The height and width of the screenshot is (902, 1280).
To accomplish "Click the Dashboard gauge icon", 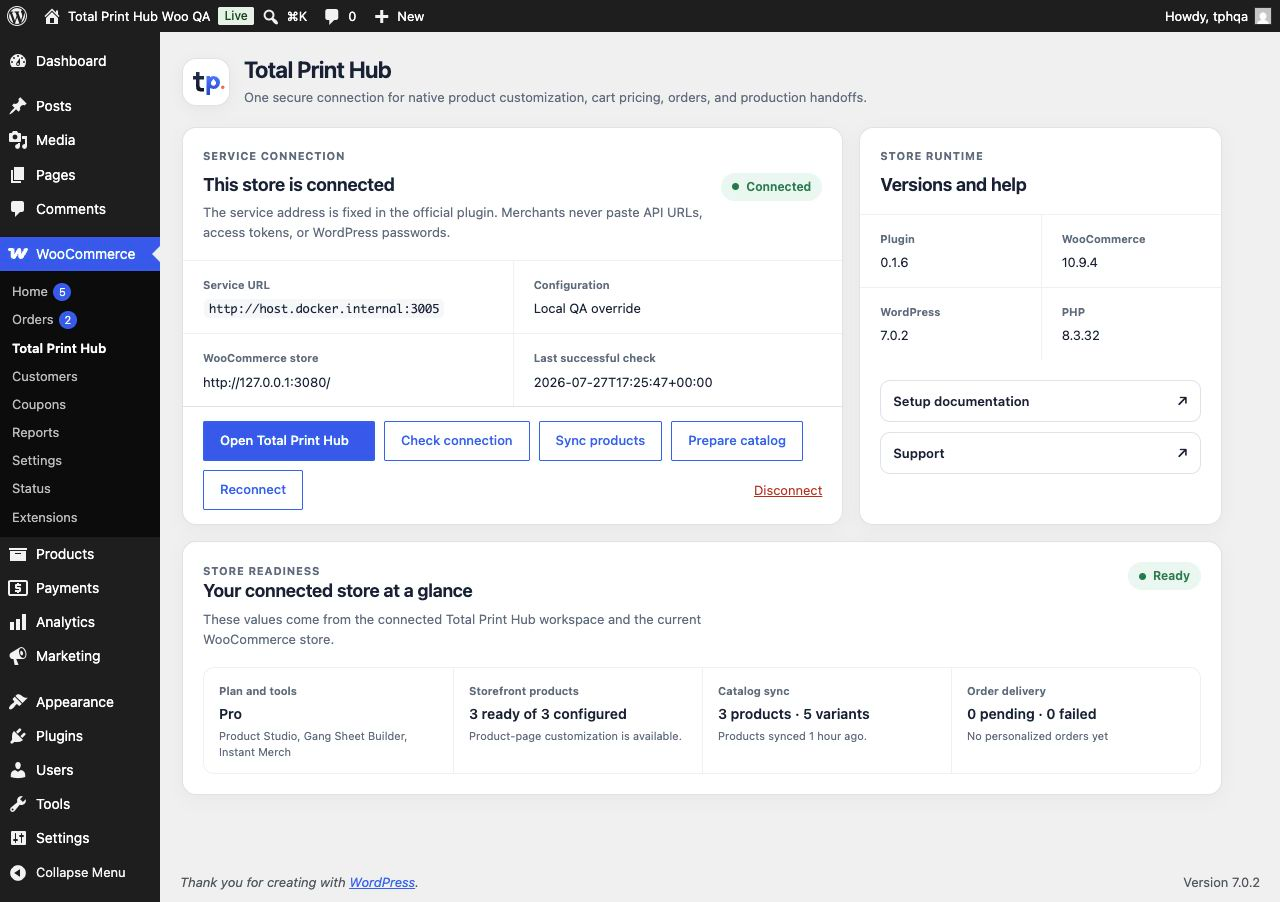I will 18,61.
